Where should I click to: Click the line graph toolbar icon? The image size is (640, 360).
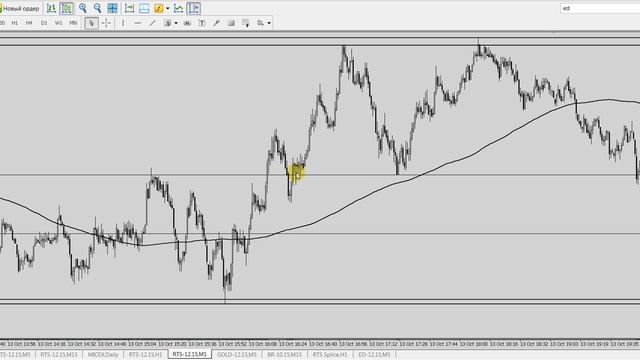pos(178,8)
